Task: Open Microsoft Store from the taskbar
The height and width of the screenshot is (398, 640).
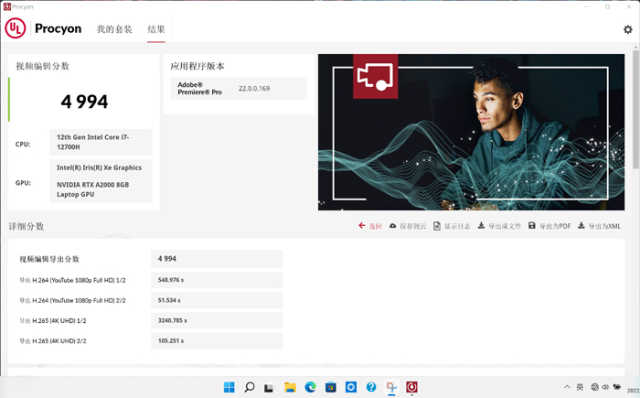Action: [331, 387]
